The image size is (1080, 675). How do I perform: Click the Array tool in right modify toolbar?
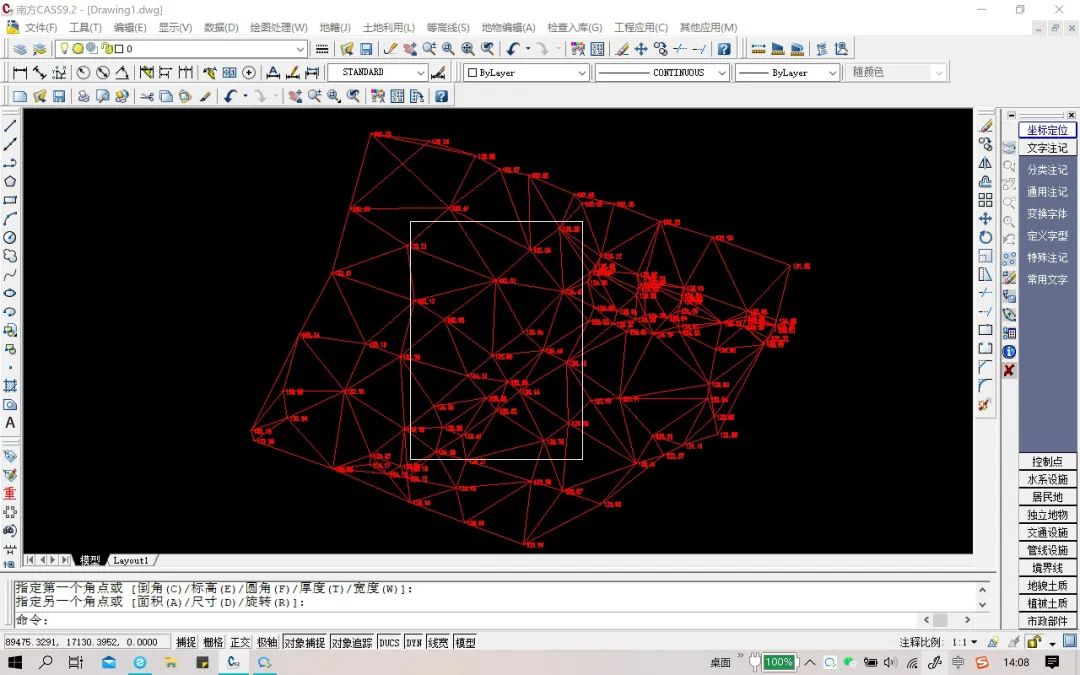[986, 200]
